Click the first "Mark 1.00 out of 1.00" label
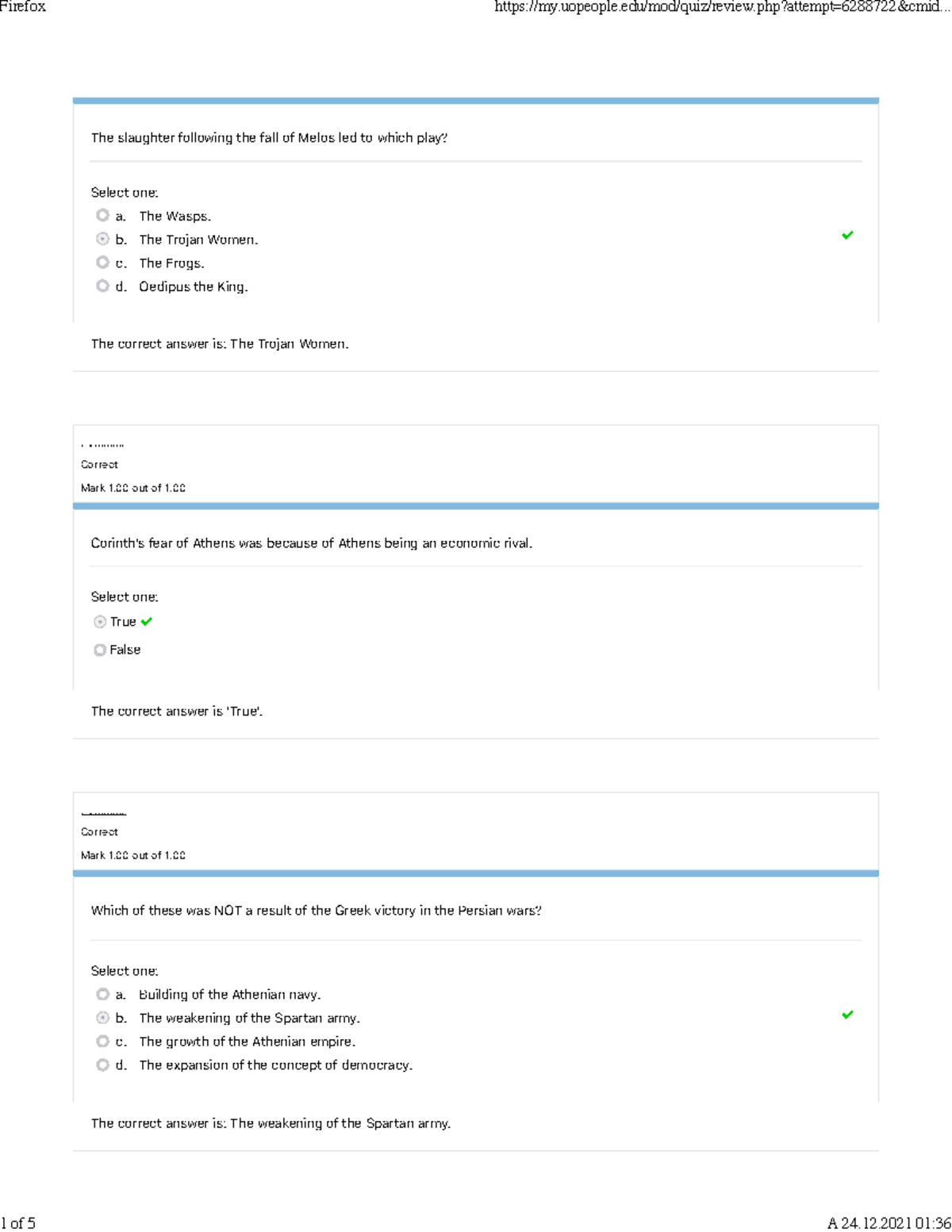Screen dimensions: 952x1232 132,487
